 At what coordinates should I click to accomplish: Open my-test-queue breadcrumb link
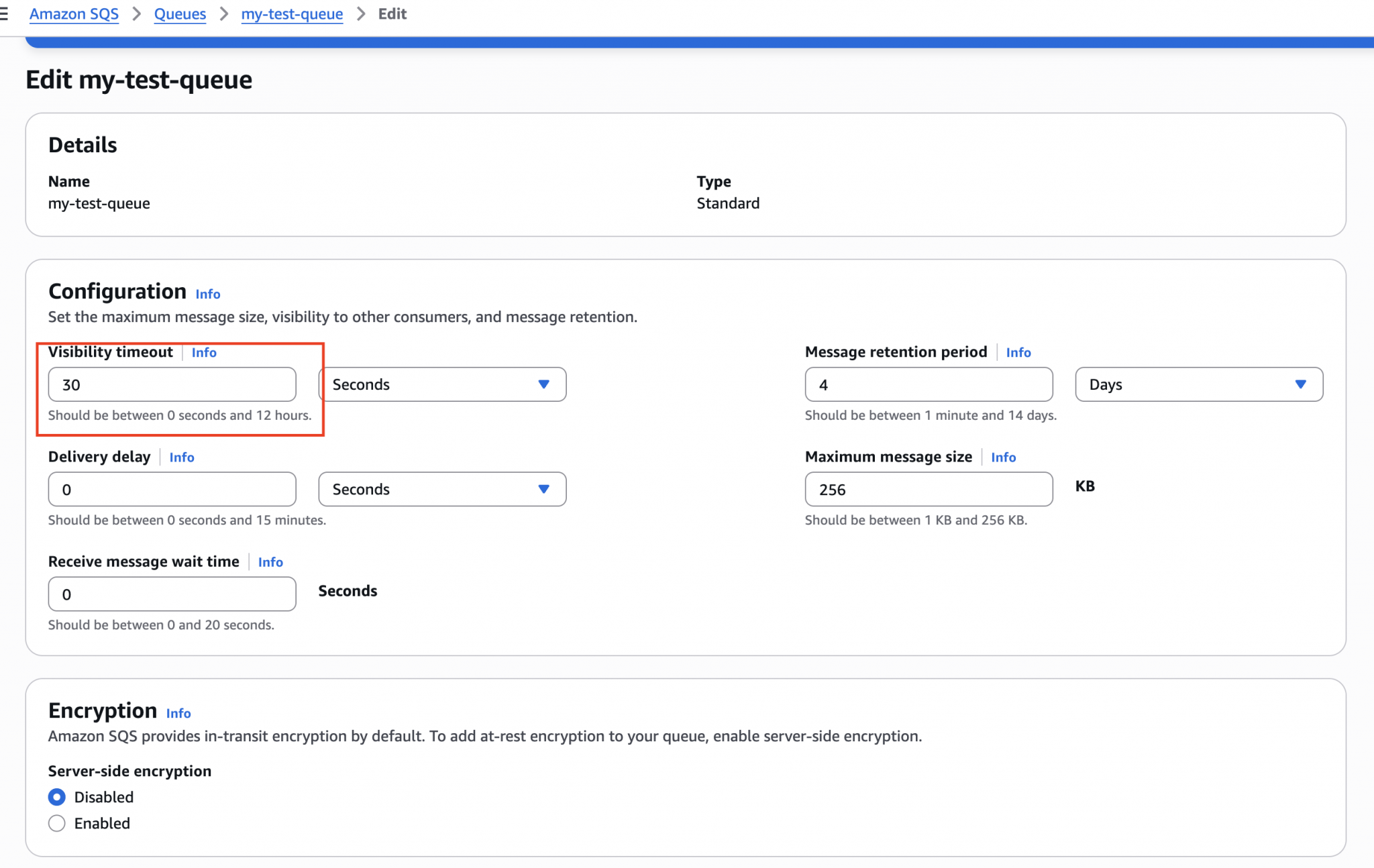coord(292,13)
